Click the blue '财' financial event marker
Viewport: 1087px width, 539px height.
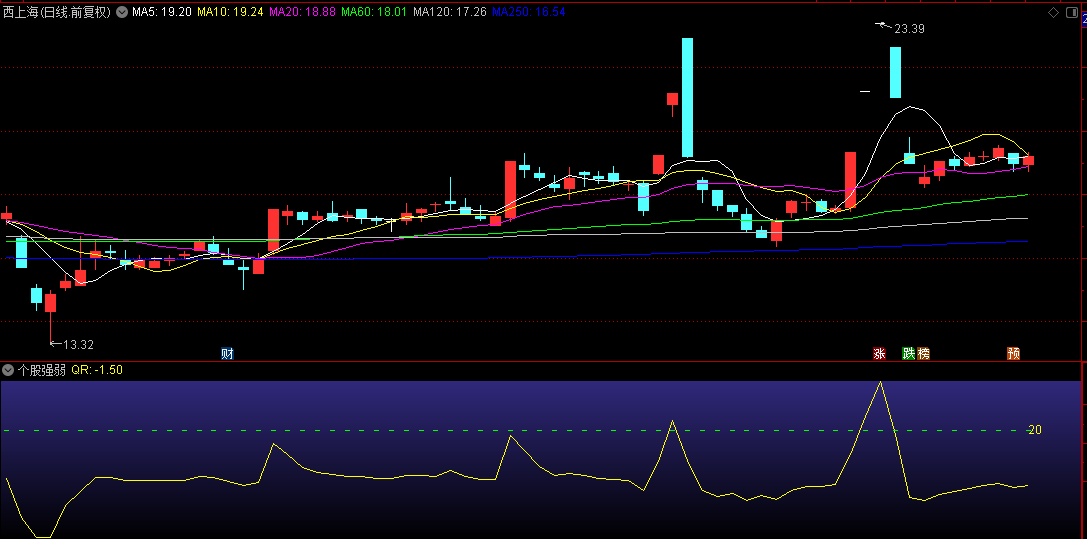(227, 353)
